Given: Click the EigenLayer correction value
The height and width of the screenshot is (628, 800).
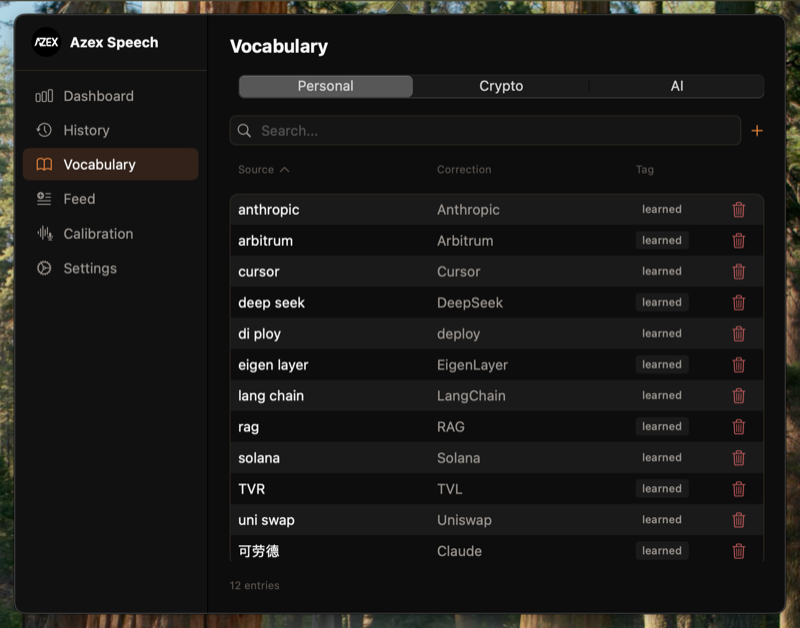Looking at the screenshot, I should [x=472, y=365].
